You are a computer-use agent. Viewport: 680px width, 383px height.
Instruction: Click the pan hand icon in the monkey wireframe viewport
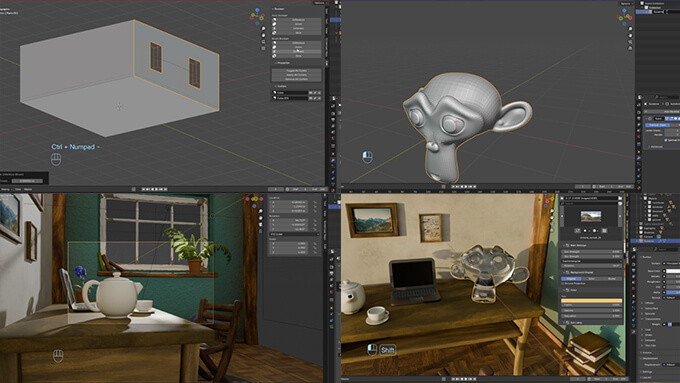630,36
